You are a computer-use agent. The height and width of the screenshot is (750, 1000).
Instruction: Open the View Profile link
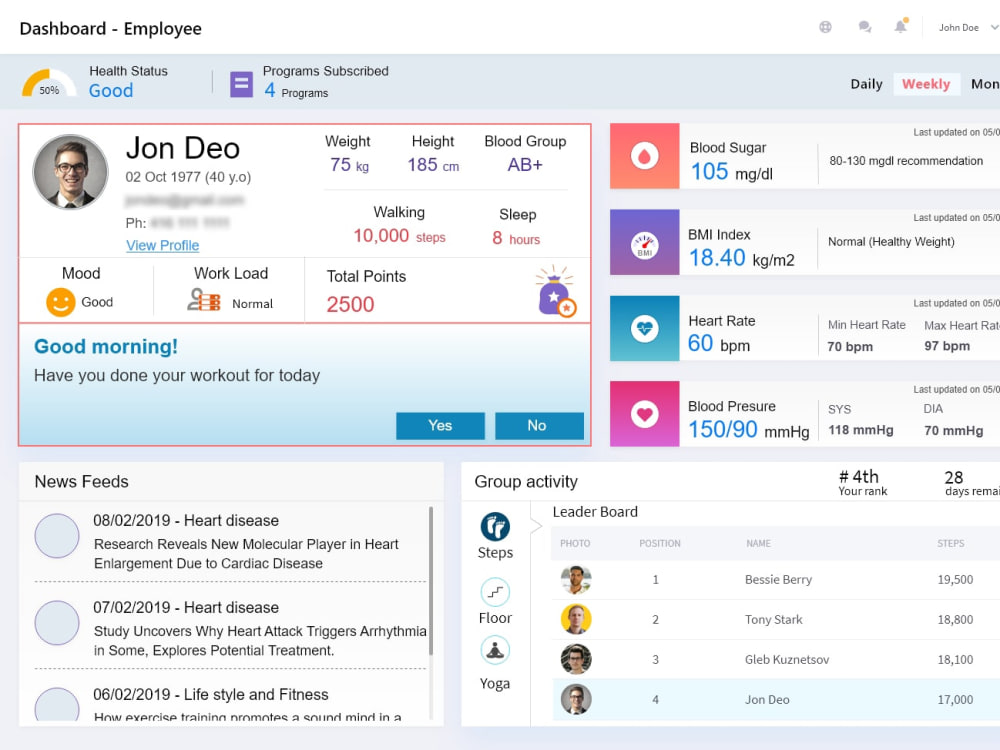point(163,246)
